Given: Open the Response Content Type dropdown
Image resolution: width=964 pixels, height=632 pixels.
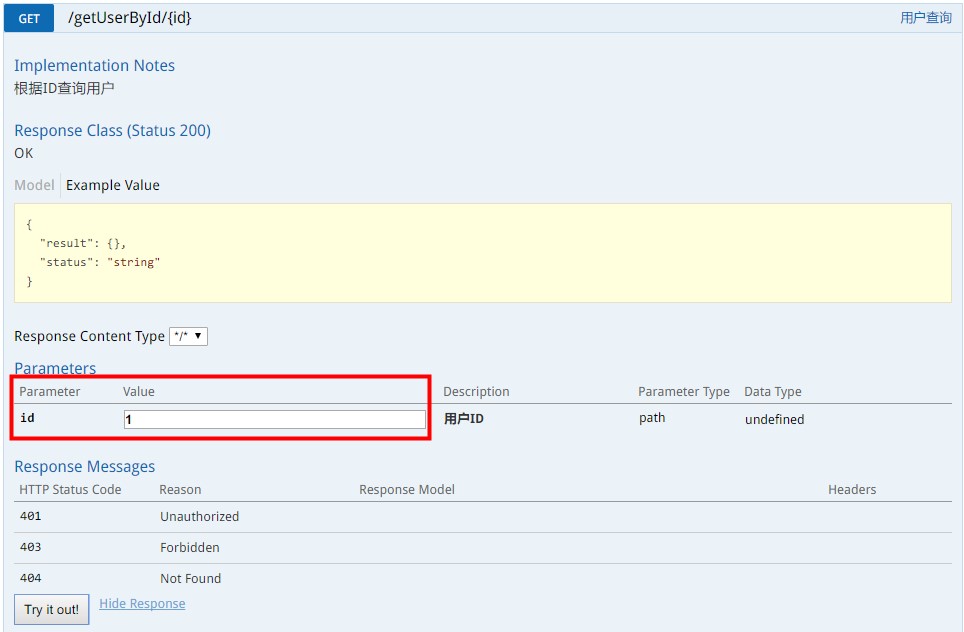Looking at the screenshot, I should point(189,336).
